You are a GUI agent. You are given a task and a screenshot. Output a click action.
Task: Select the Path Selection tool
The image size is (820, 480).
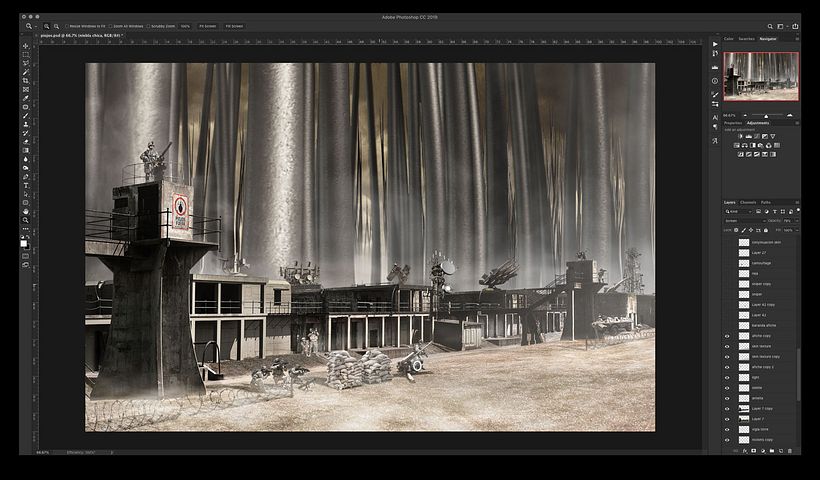pyautogui.click(x=26, y=194)
